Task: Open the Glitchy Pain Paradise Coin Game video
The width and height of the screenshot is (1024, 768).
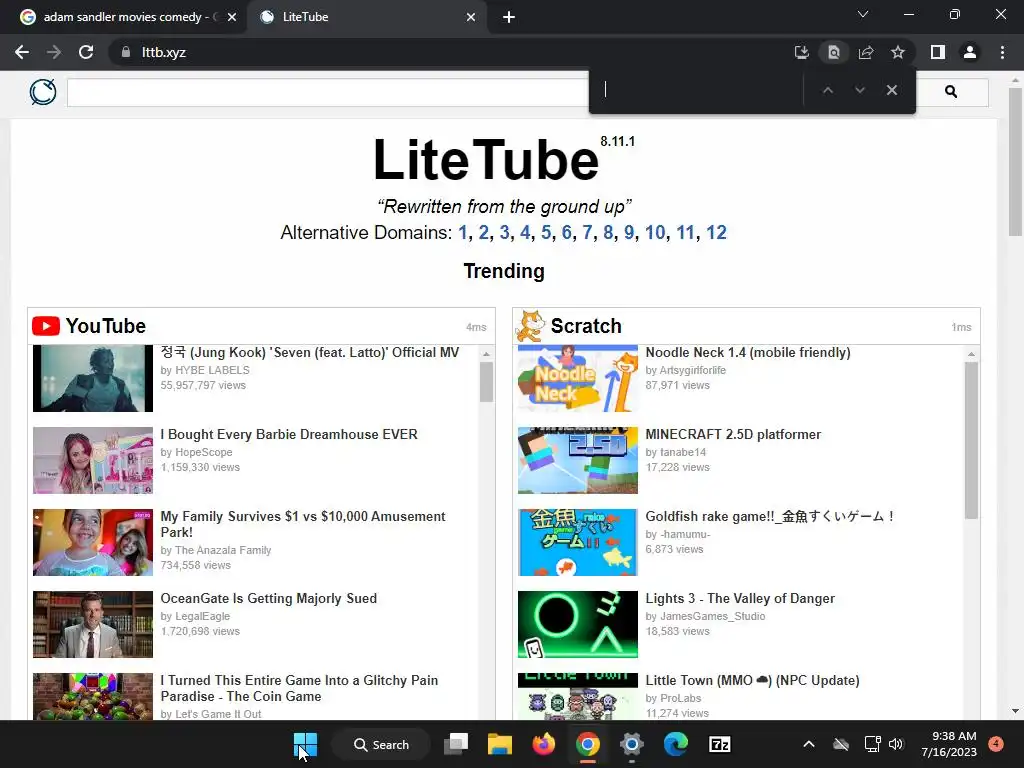Action: click(299, 688)
